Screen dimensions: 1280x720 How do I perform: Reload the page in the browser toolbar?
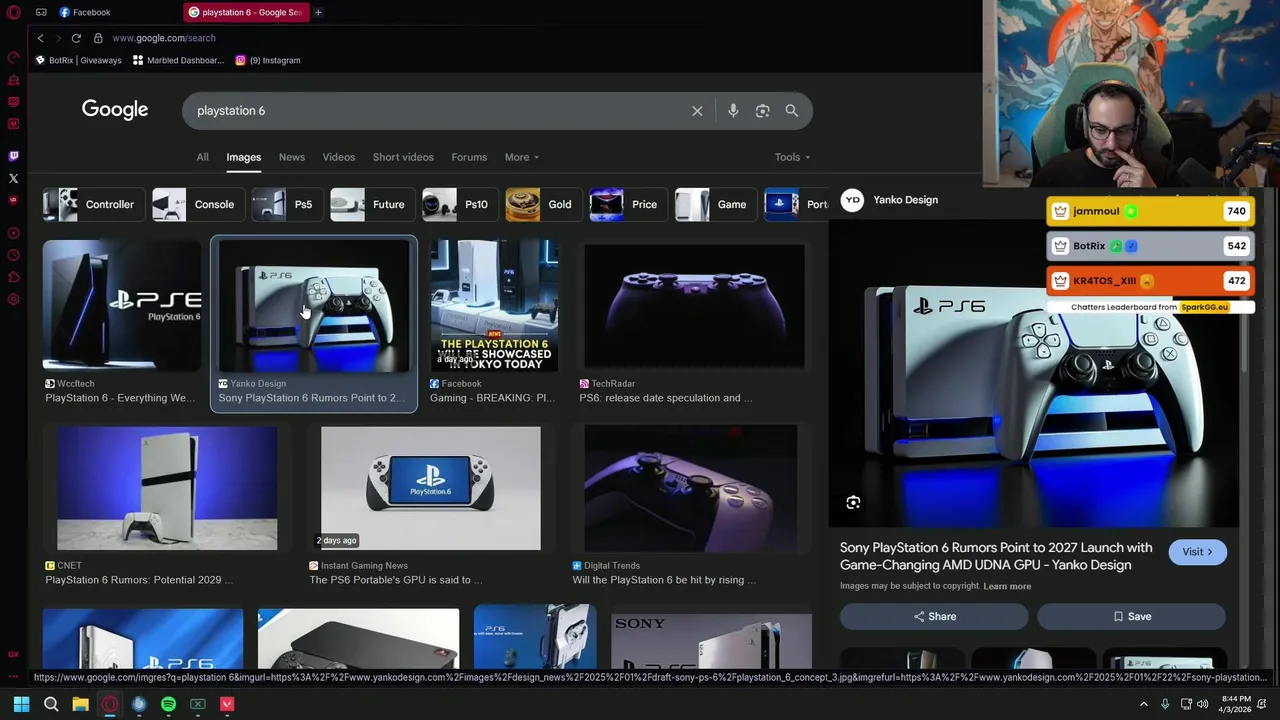[x=76, y=38]
